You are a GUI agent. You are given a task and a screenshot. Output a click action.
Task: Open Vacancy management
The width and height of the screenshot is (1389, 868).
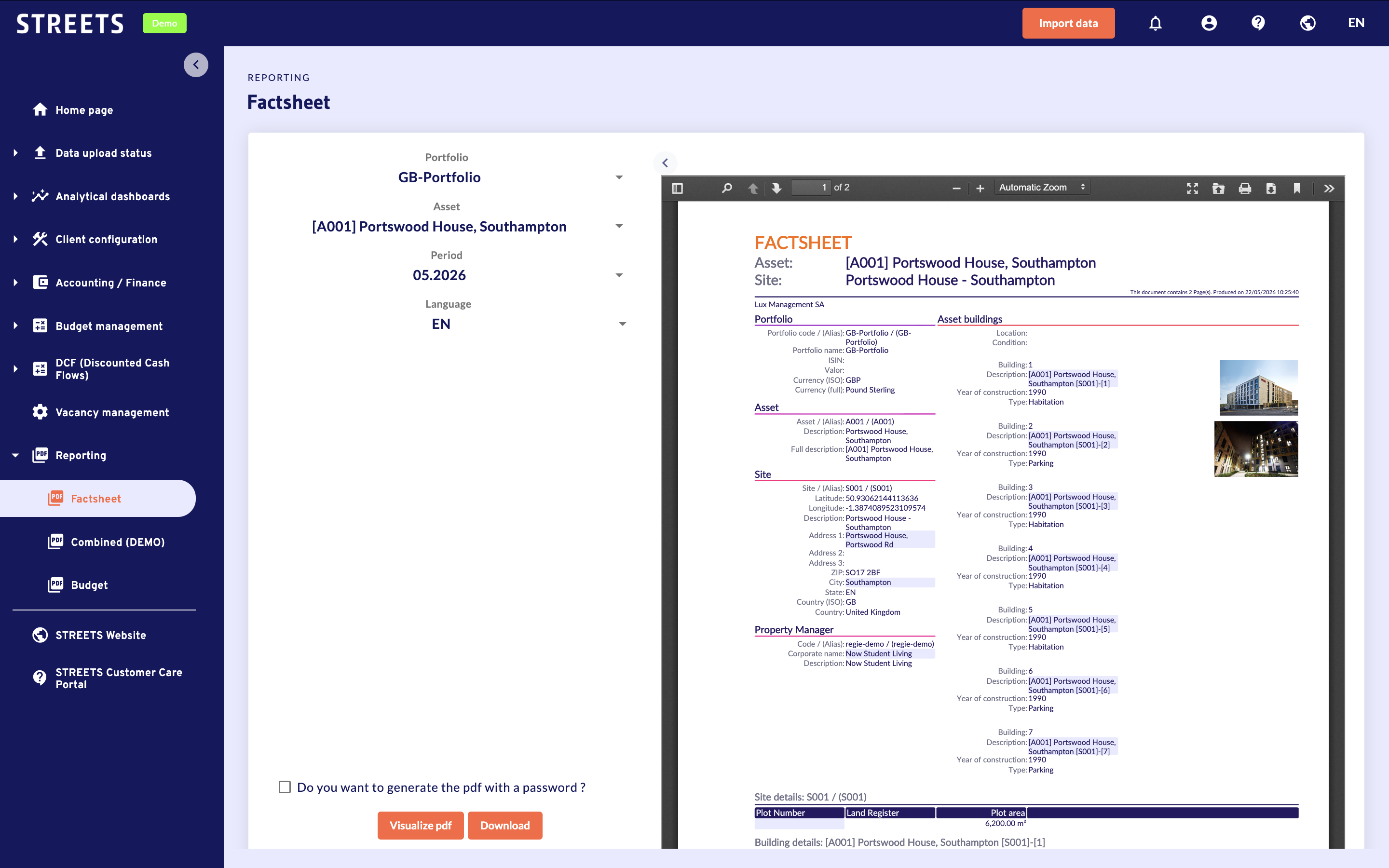coord(112,412)
